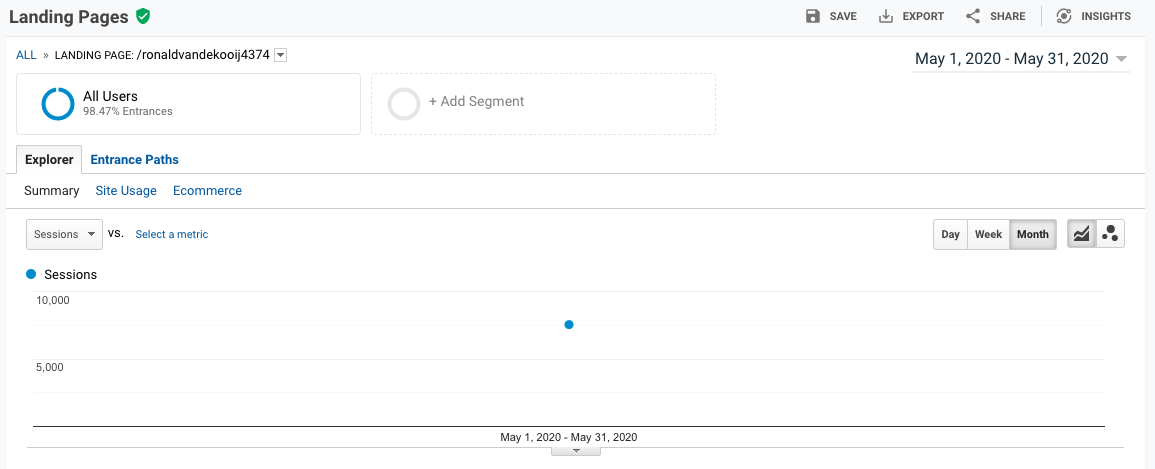The image size is (1155, 469).
Task: Click the Export download icon
Action: tap(886, 16)
